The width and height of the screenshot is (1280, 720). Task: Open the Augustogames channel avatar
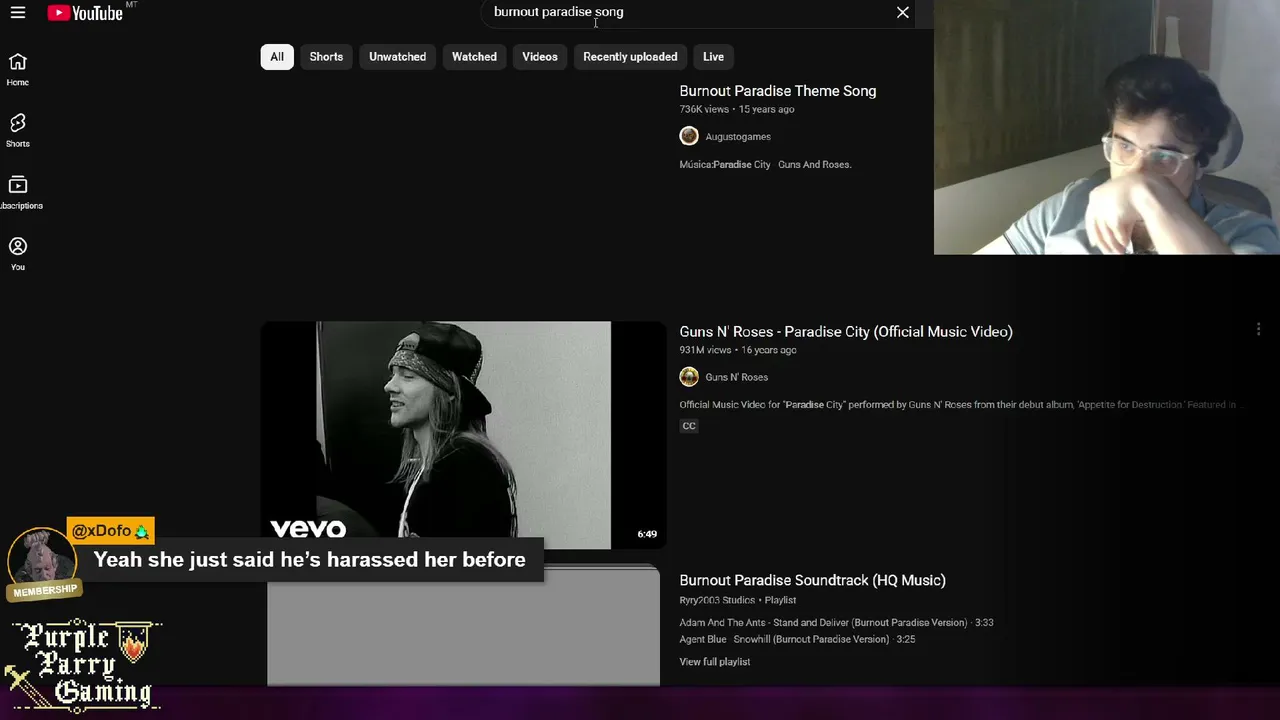tap(689, 136)
